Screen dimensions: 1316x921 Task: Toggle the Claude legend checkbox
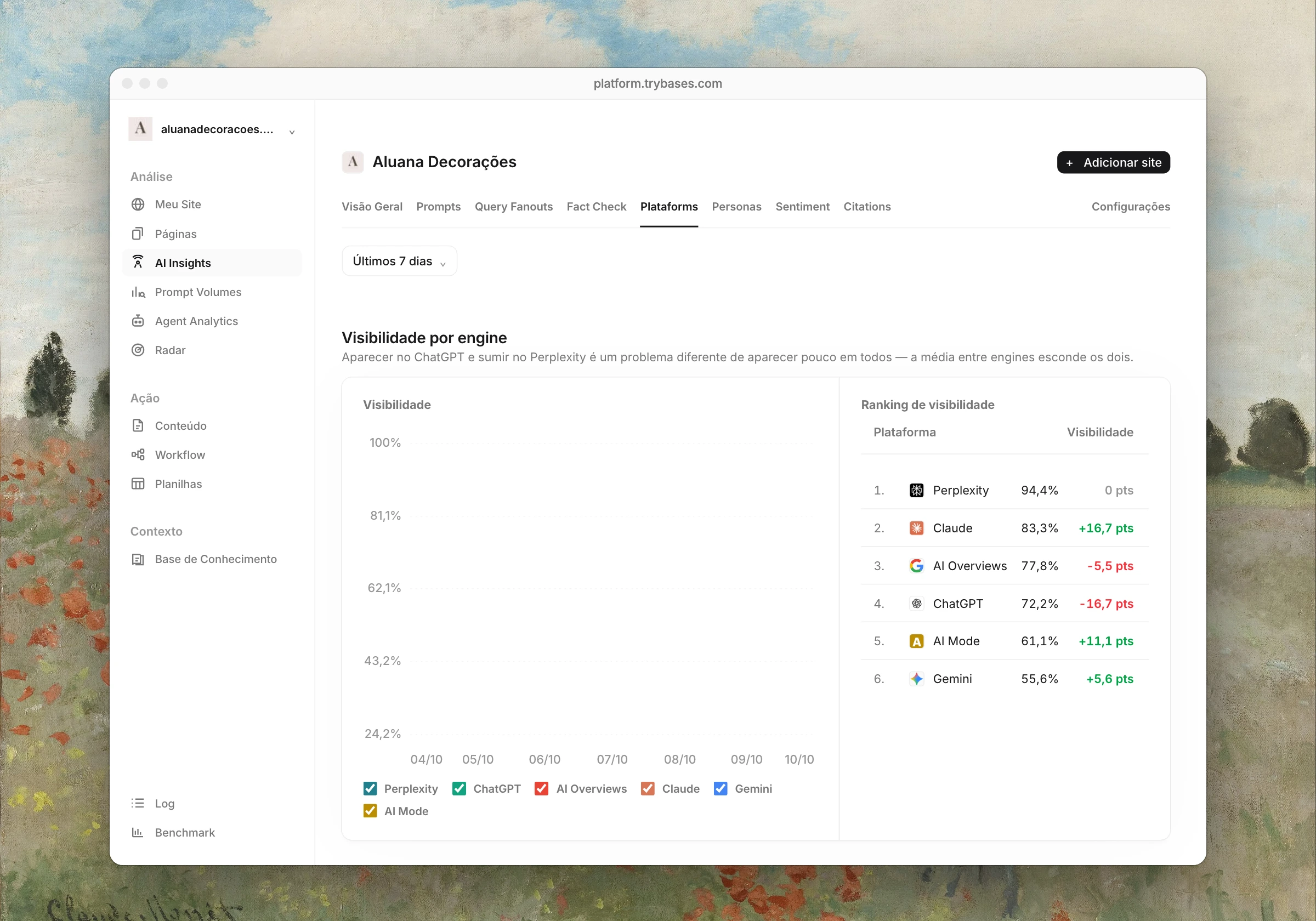tap(648, 789)
